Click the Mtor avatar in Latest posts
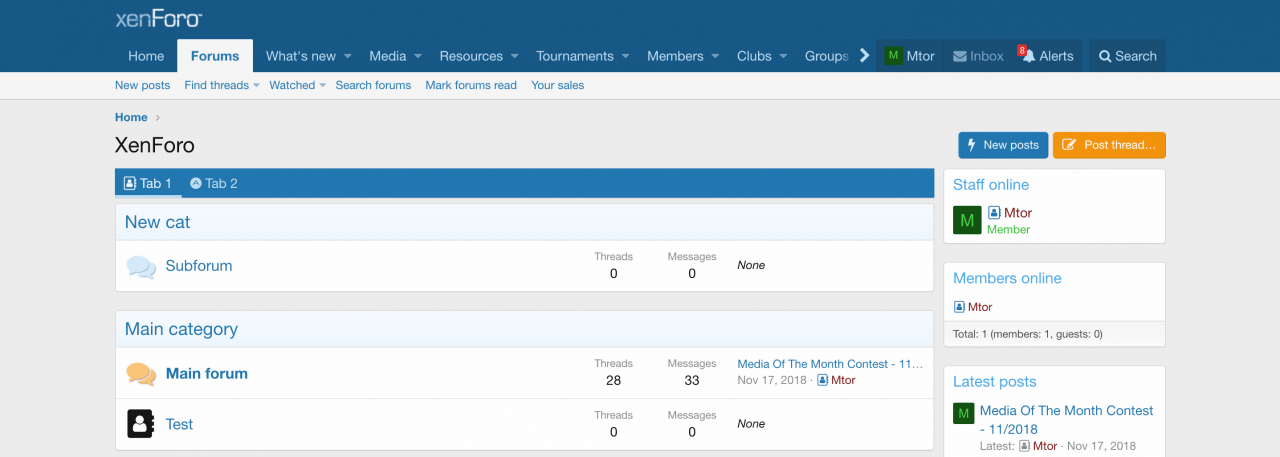The width and height of the screenshot is (1280, 457). coord(964,413)
